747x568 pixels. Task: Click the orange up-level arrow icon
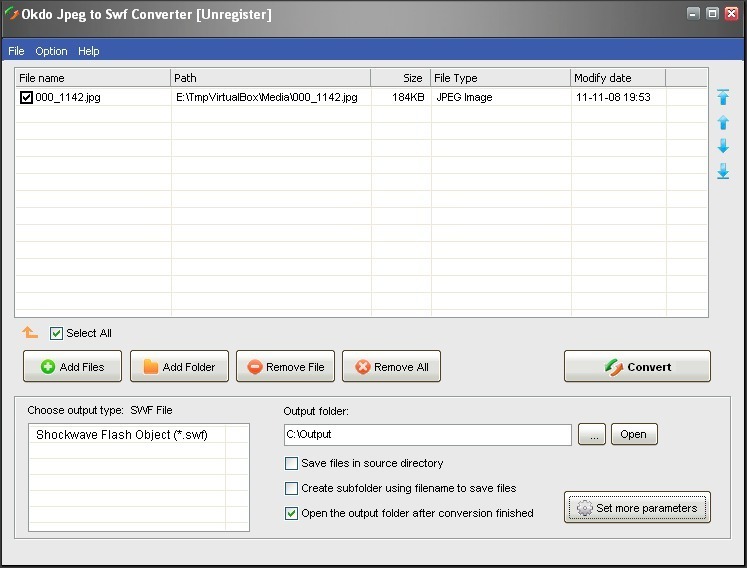click(x=30, y=332)
